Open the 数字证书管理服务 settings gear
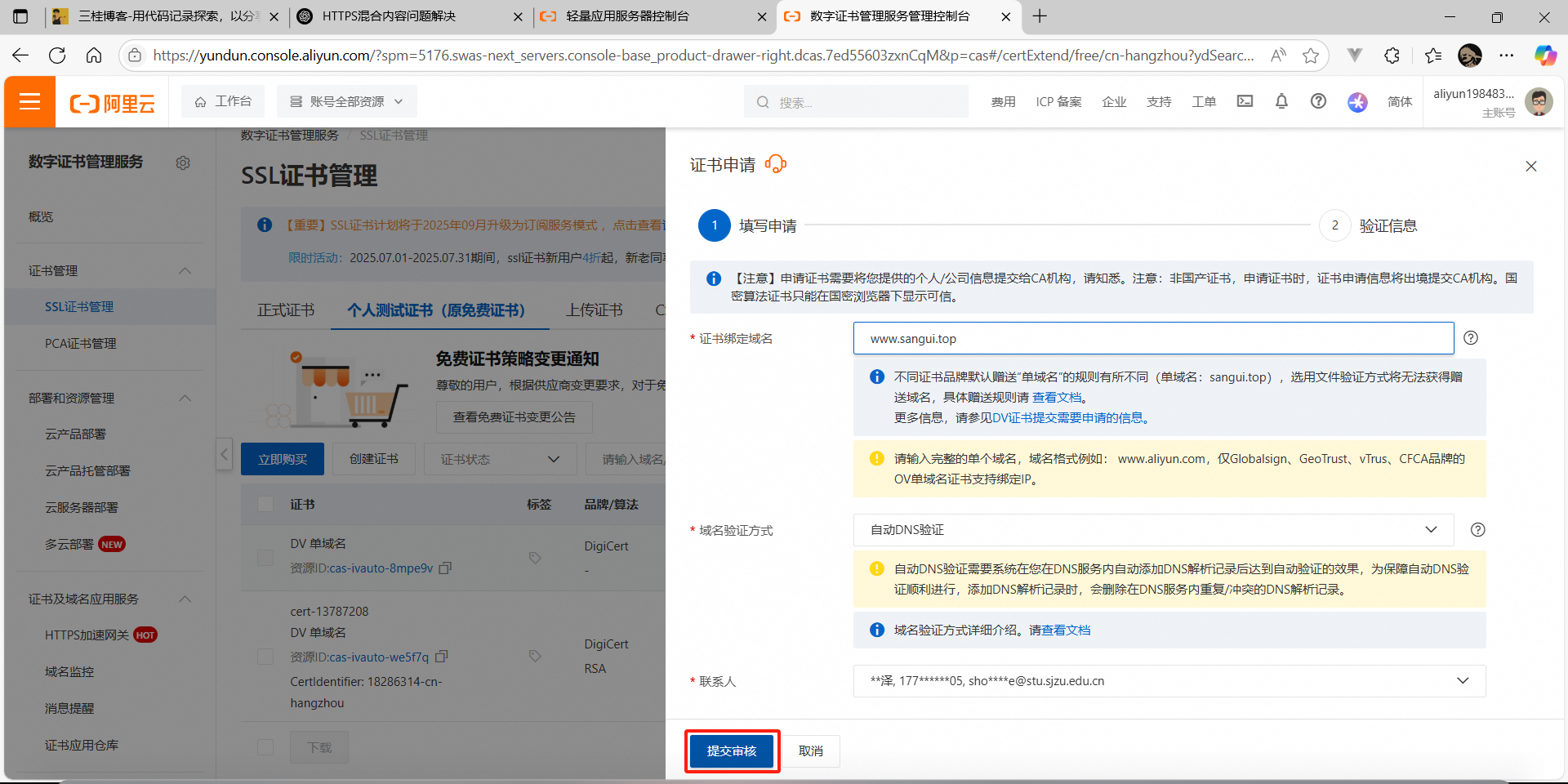This screenshot has height=784, width=1568. (x=183, y=163)
